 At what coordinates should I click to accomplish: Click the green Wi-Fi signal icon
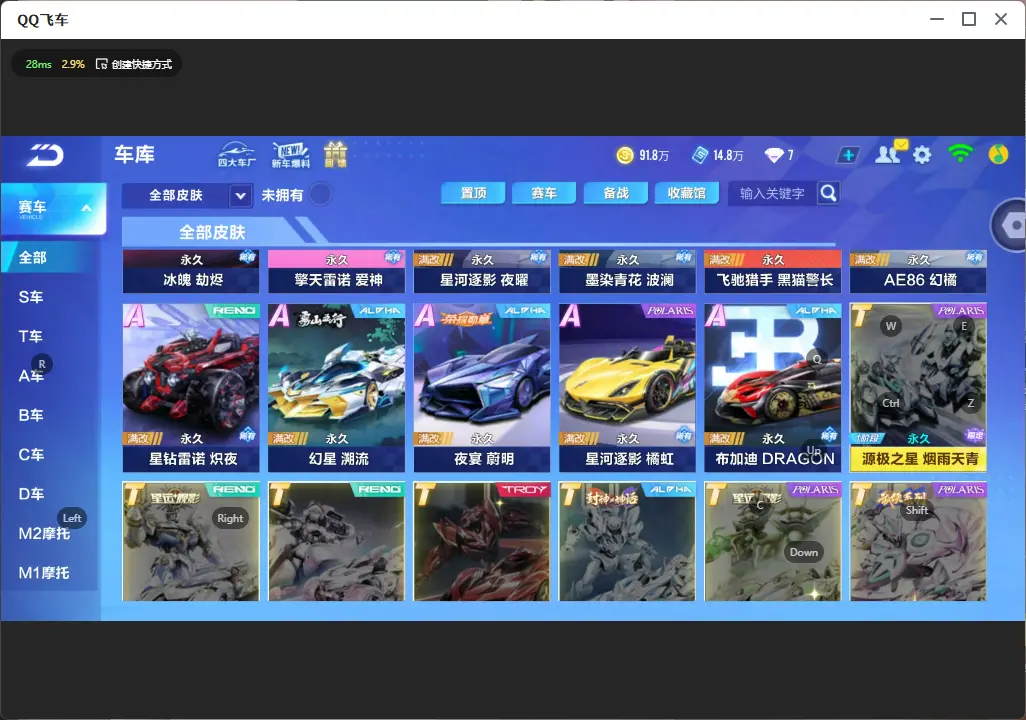tap(960, 154)
